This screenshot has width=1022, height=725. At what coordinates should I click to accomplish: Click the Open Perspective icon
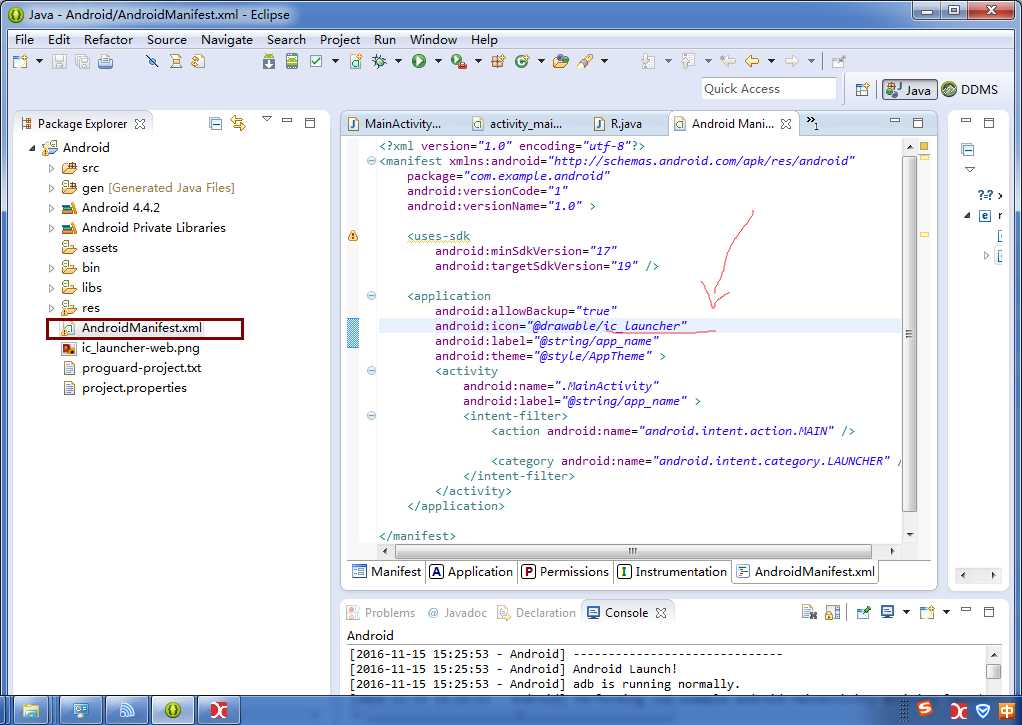click(862, 89)
